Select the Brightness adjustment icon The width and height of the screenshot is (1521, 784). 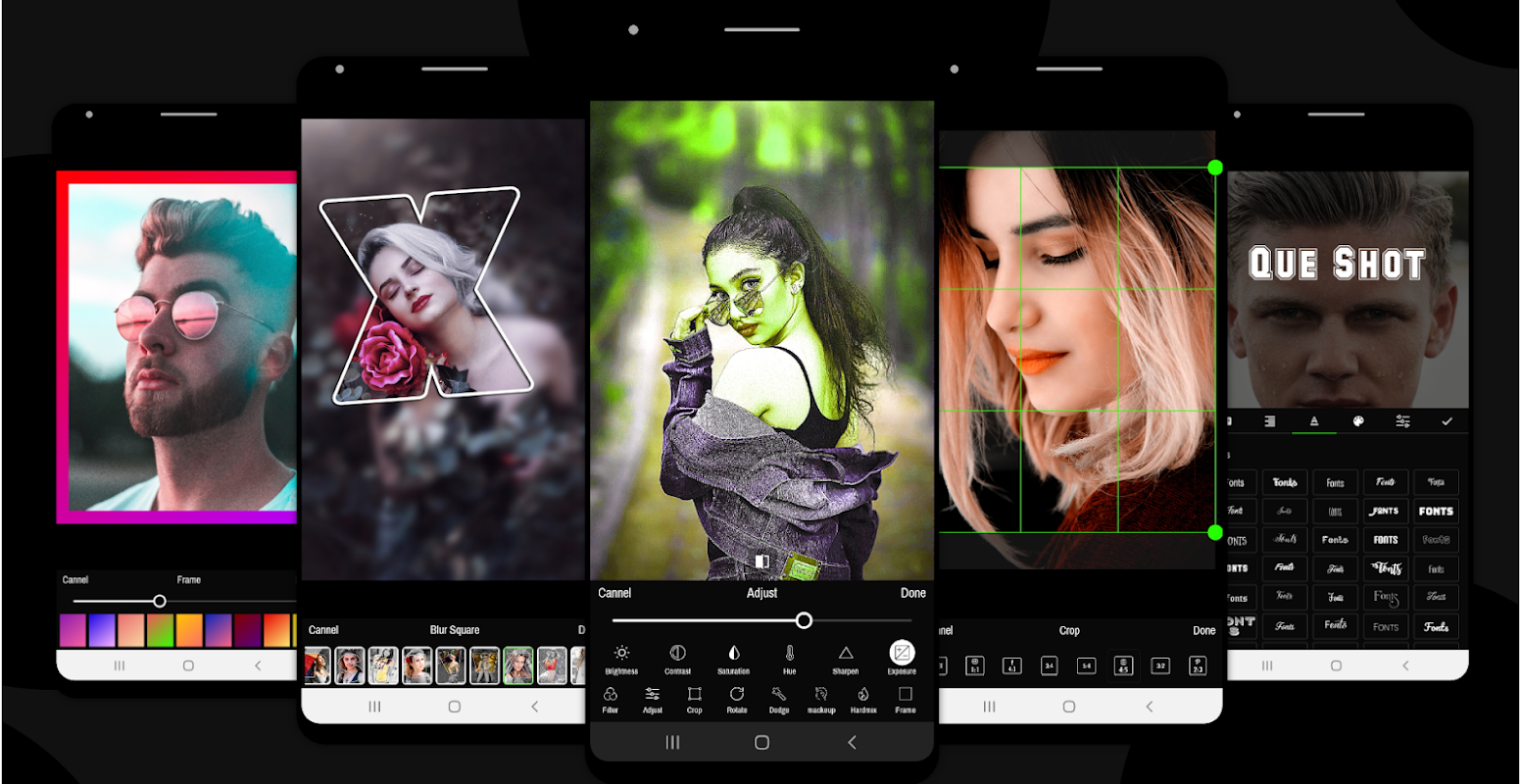tap(621, 653)
